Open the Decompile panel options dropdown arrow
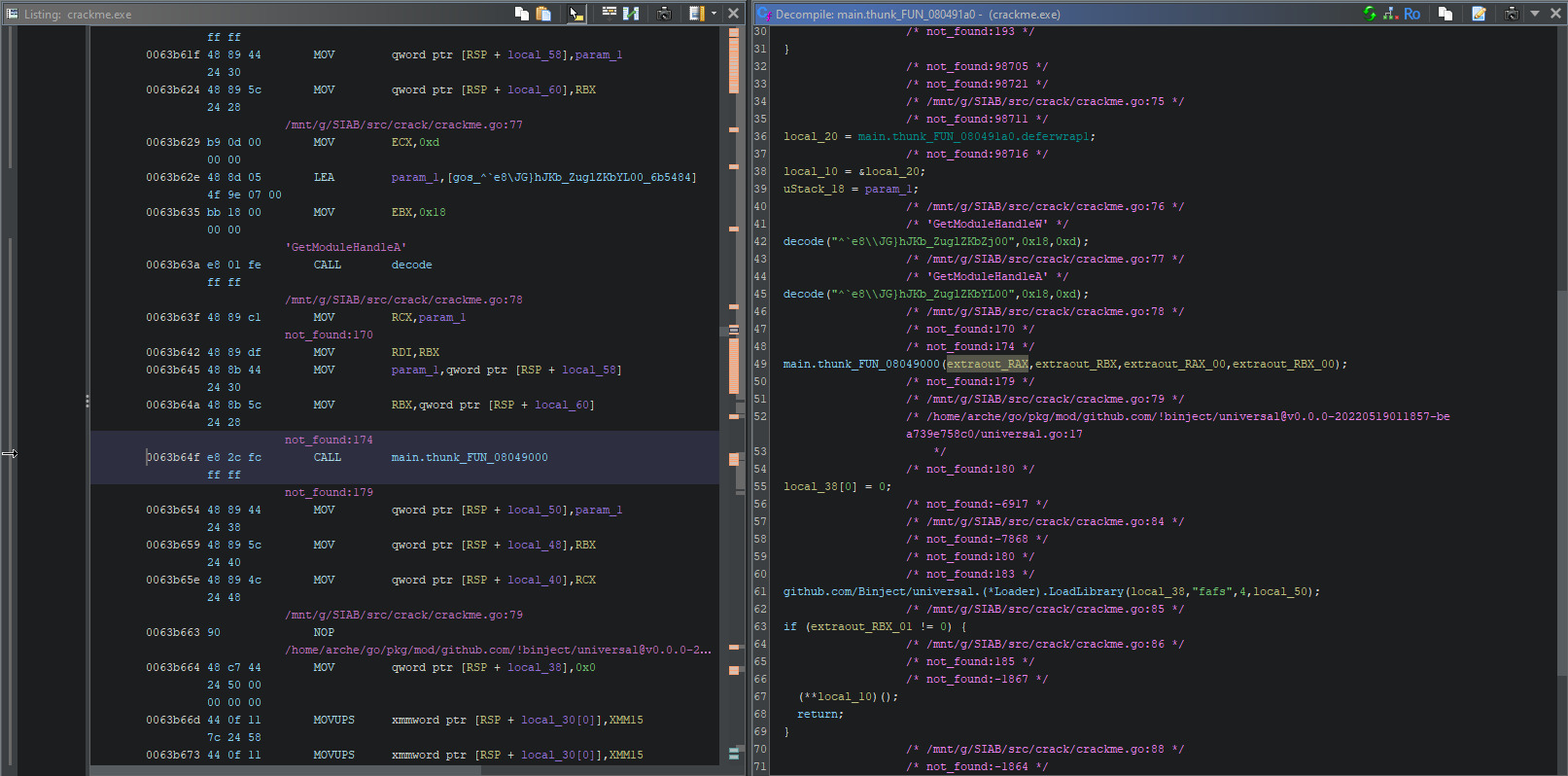 click(1535, 14)
